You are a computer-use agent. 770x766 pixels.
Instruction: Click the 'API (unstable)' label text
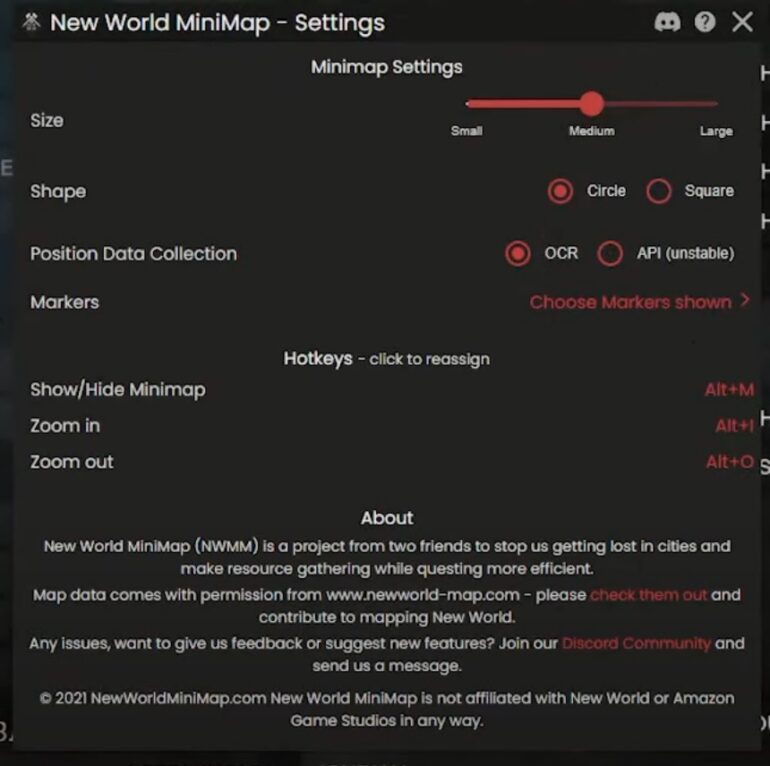click(686, 253)
